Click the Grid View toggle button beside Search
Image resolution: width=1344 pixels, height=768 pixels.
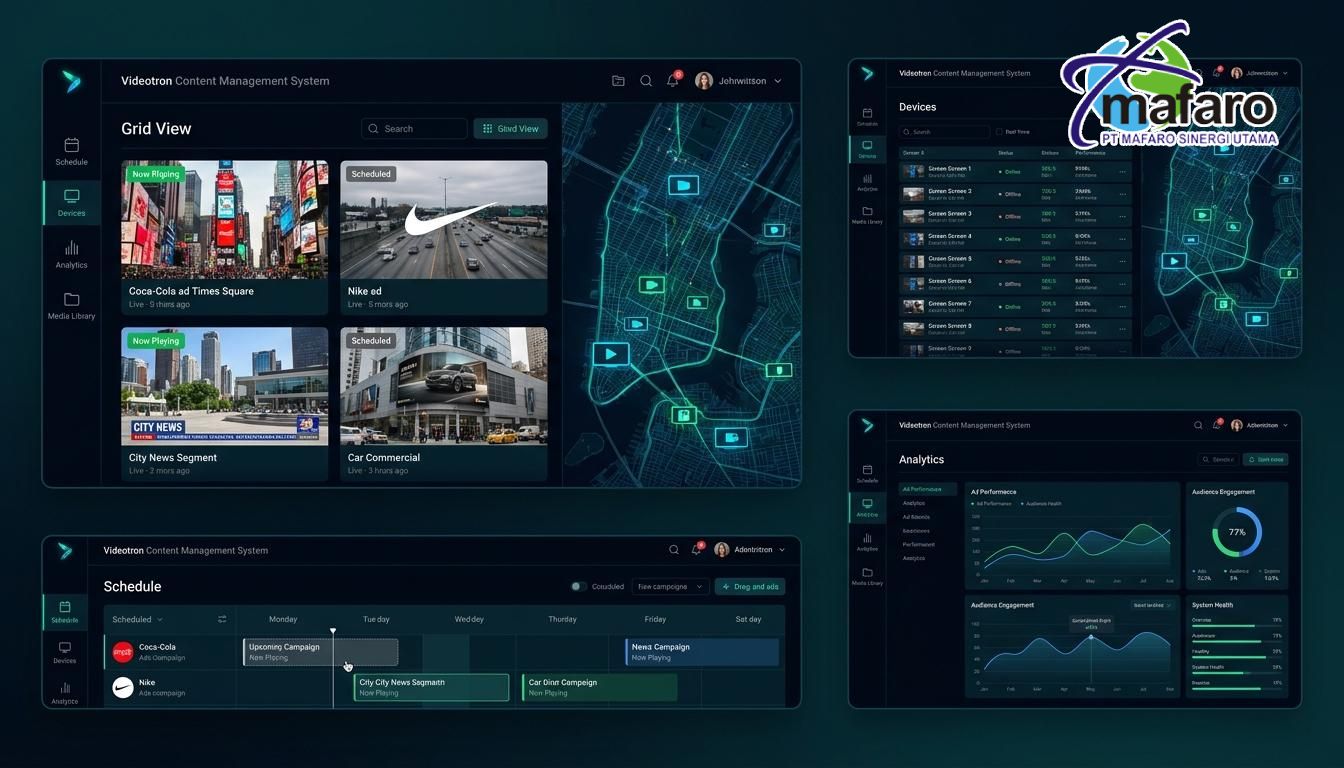coord(510,128)
